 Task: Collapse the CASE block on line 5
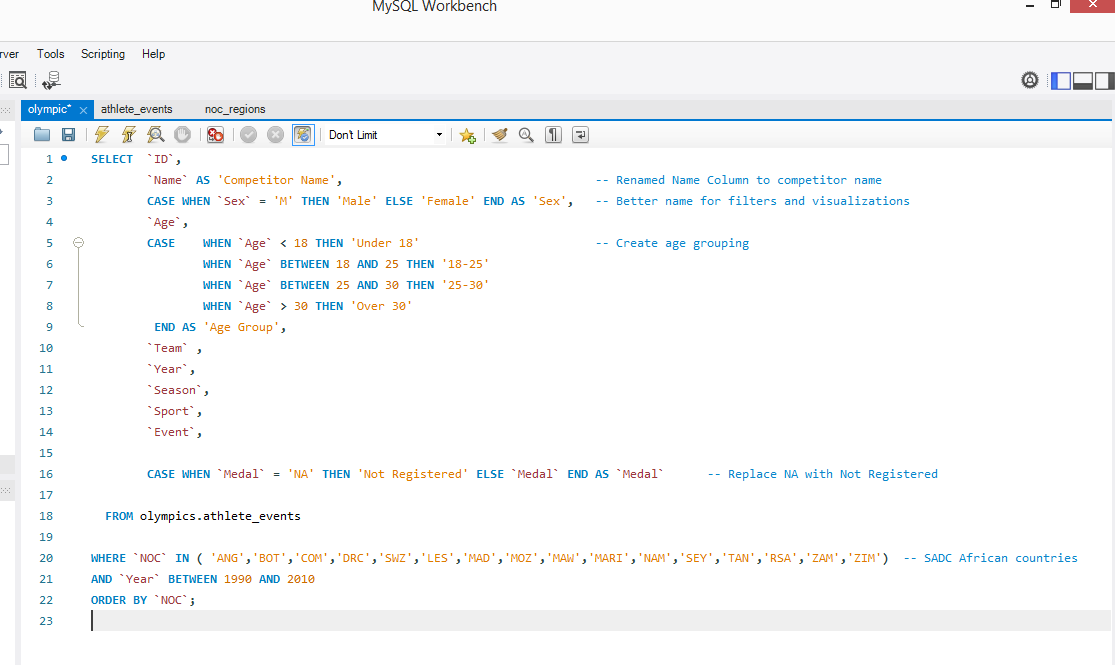(79, 243)
